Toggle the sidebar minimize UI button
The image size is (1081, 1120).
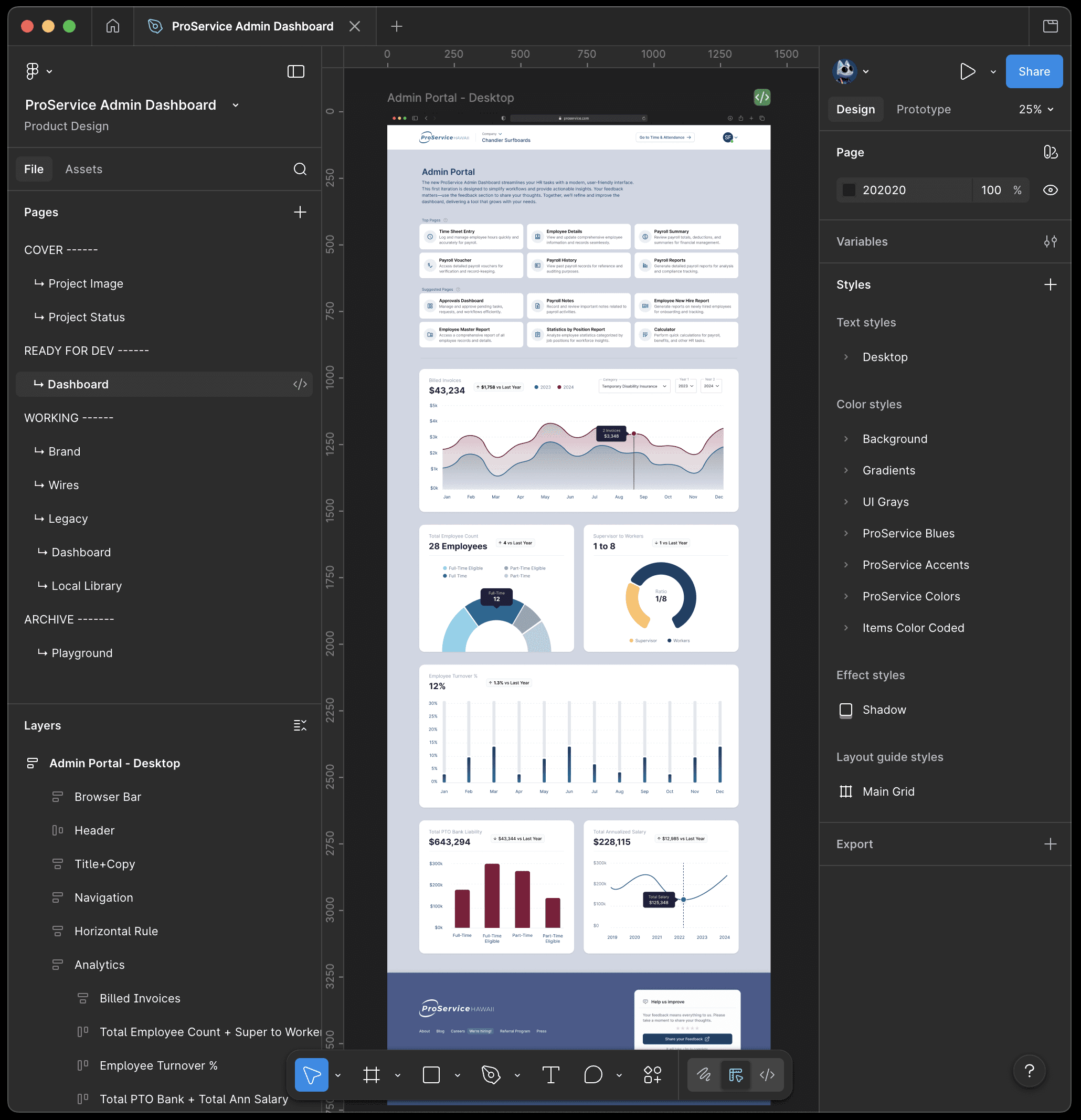pos(295,71)
